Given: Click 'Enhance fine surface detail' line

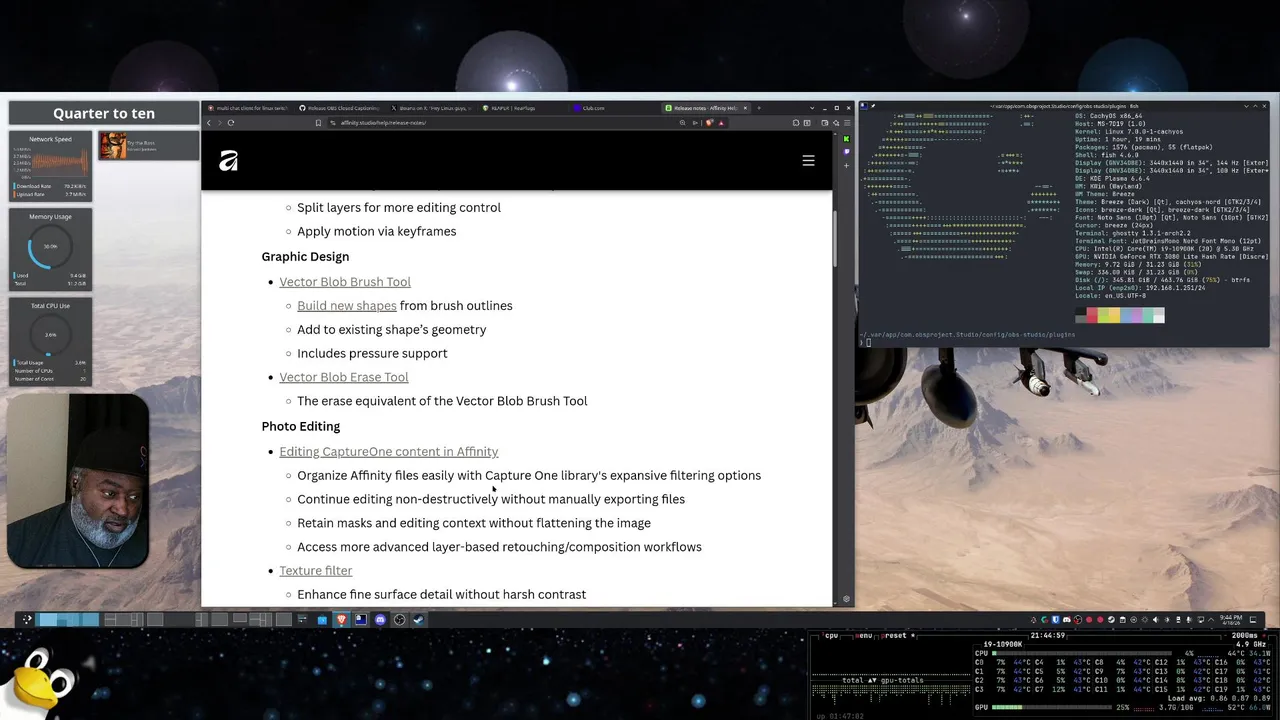Looking at the screenshot, I should tap(442, 595).
